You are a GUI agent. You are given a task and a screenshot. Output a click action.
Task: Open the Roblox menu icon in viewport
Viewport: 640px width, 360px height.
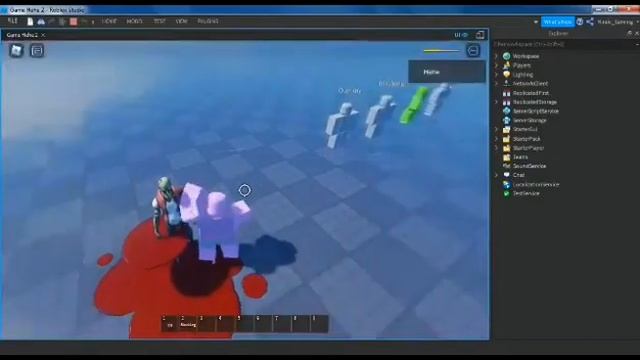click(16, 51)
